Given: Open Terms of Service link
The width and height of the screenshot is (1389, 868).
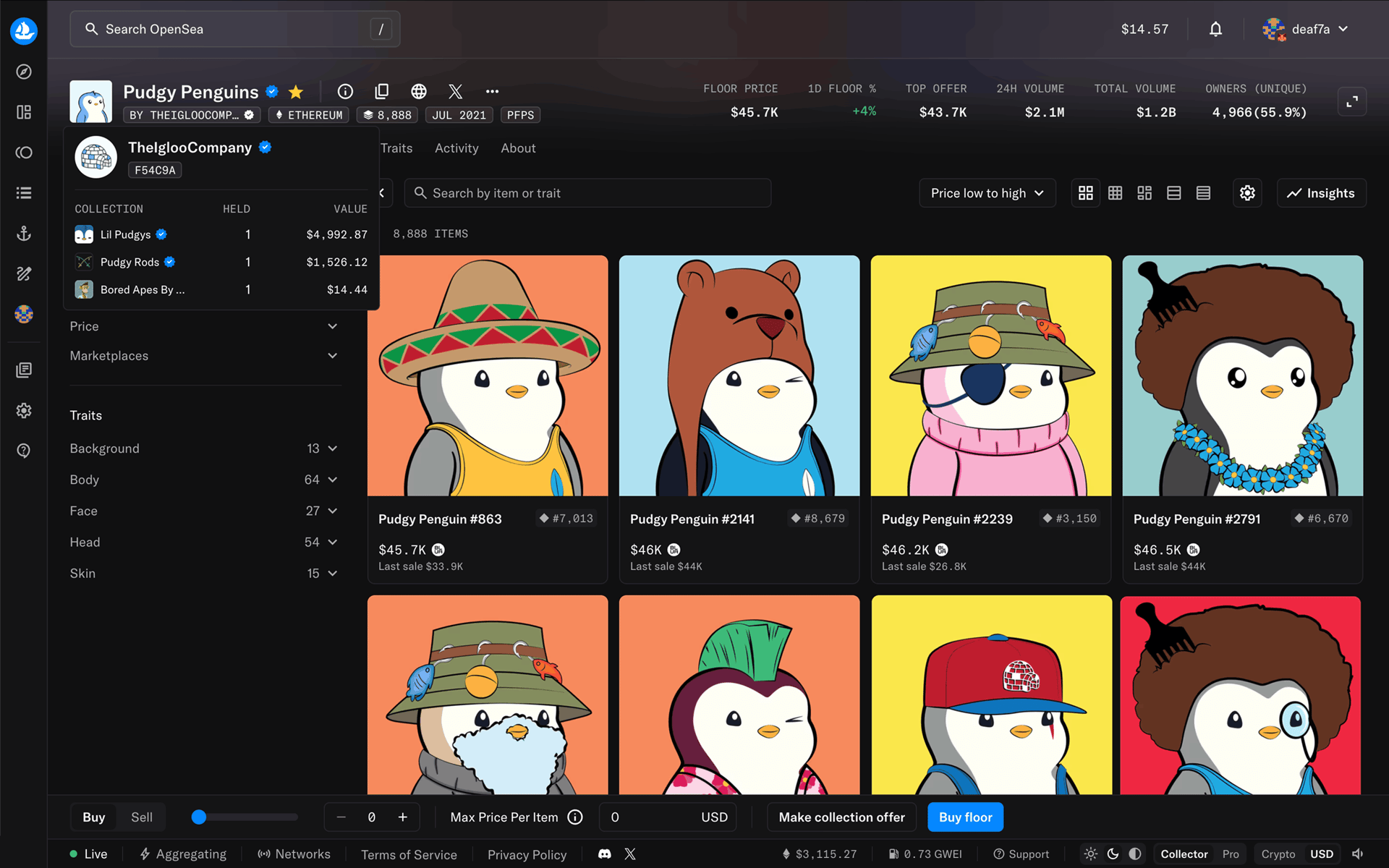Looking at the screenshot, I should (409, 854).
